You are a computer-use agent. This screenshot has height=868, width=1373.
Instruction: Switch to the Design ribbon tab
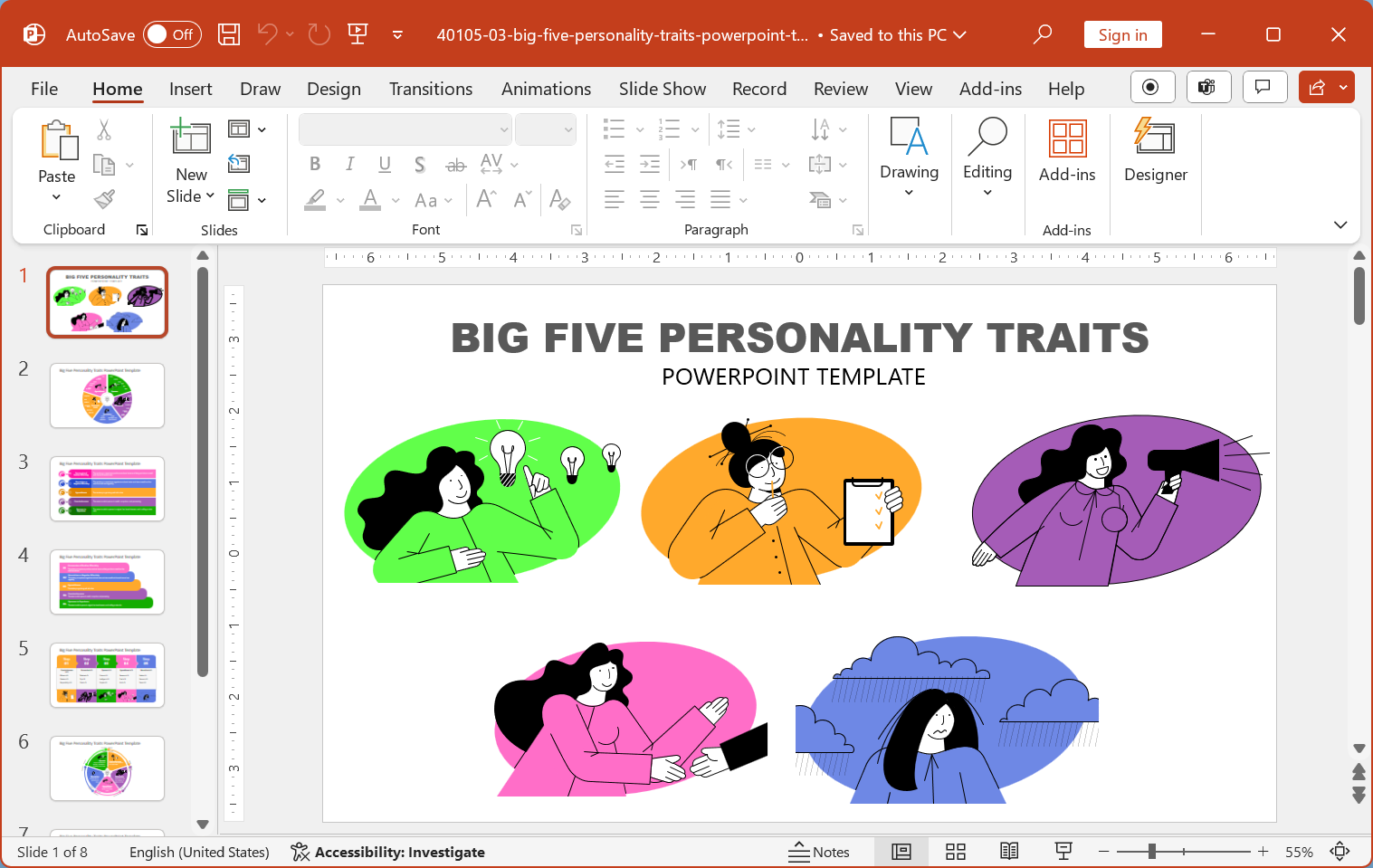[333, 89]
